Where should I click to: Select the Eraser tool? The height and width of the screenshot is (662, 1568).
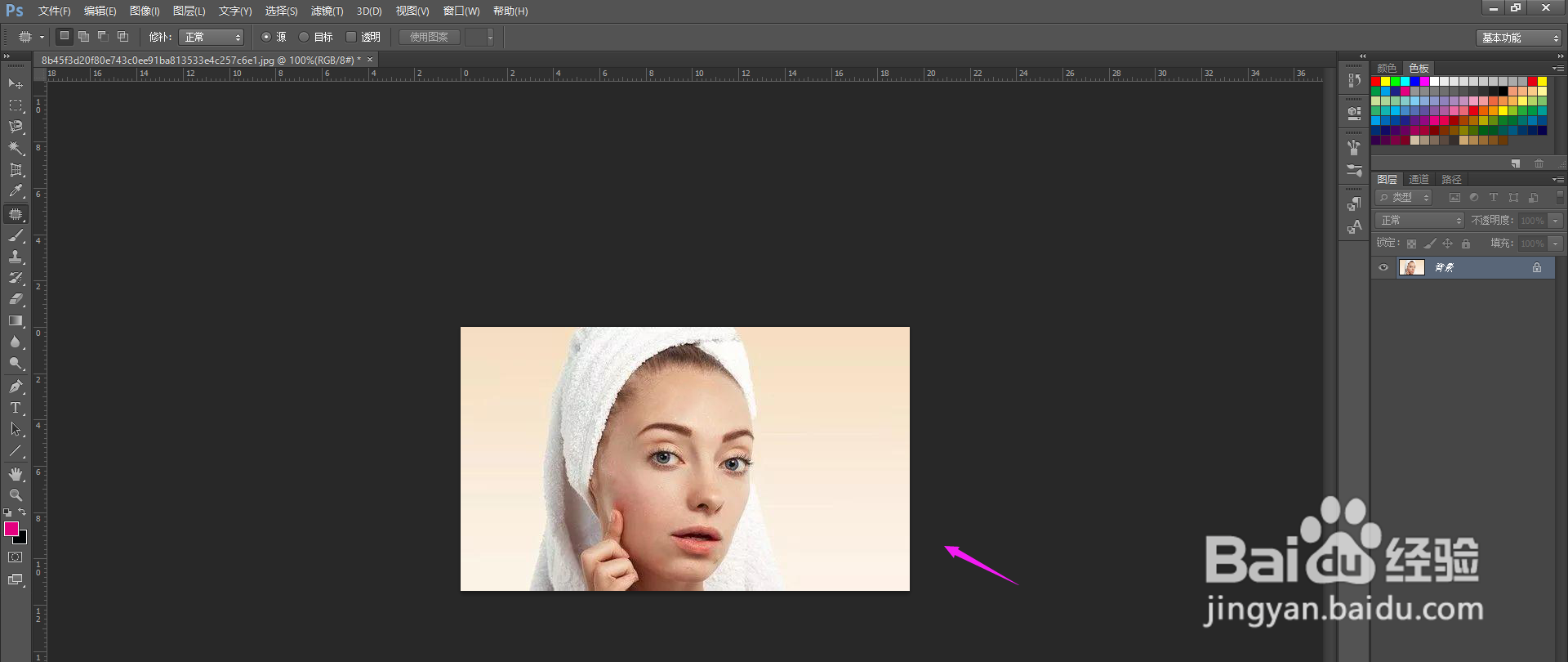click(16, 299)
